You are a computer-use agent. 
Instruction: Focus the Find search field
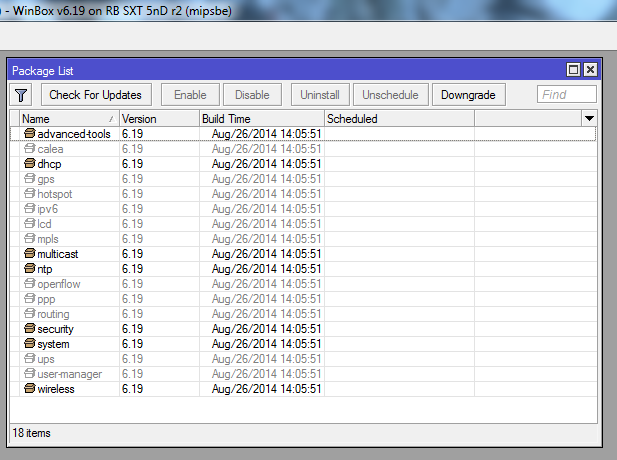point(567,94)
